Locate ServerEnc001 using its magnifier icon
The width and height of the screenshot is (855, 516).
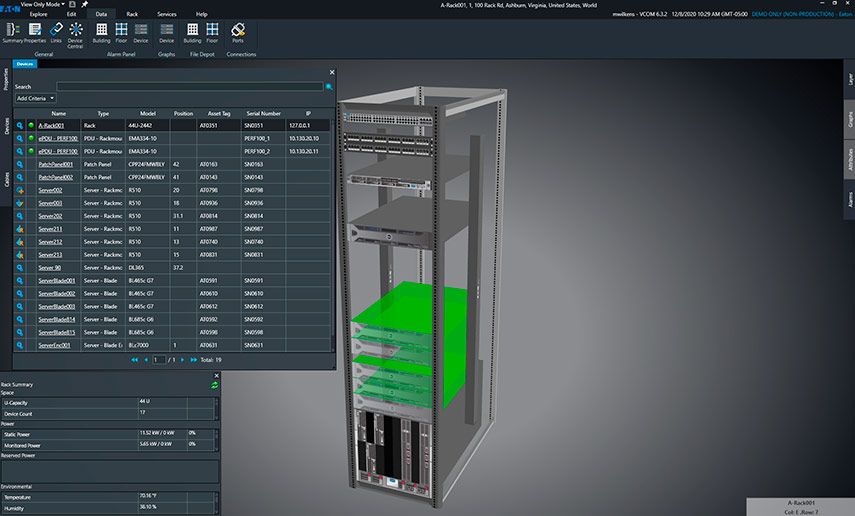[x=20, y=345]
